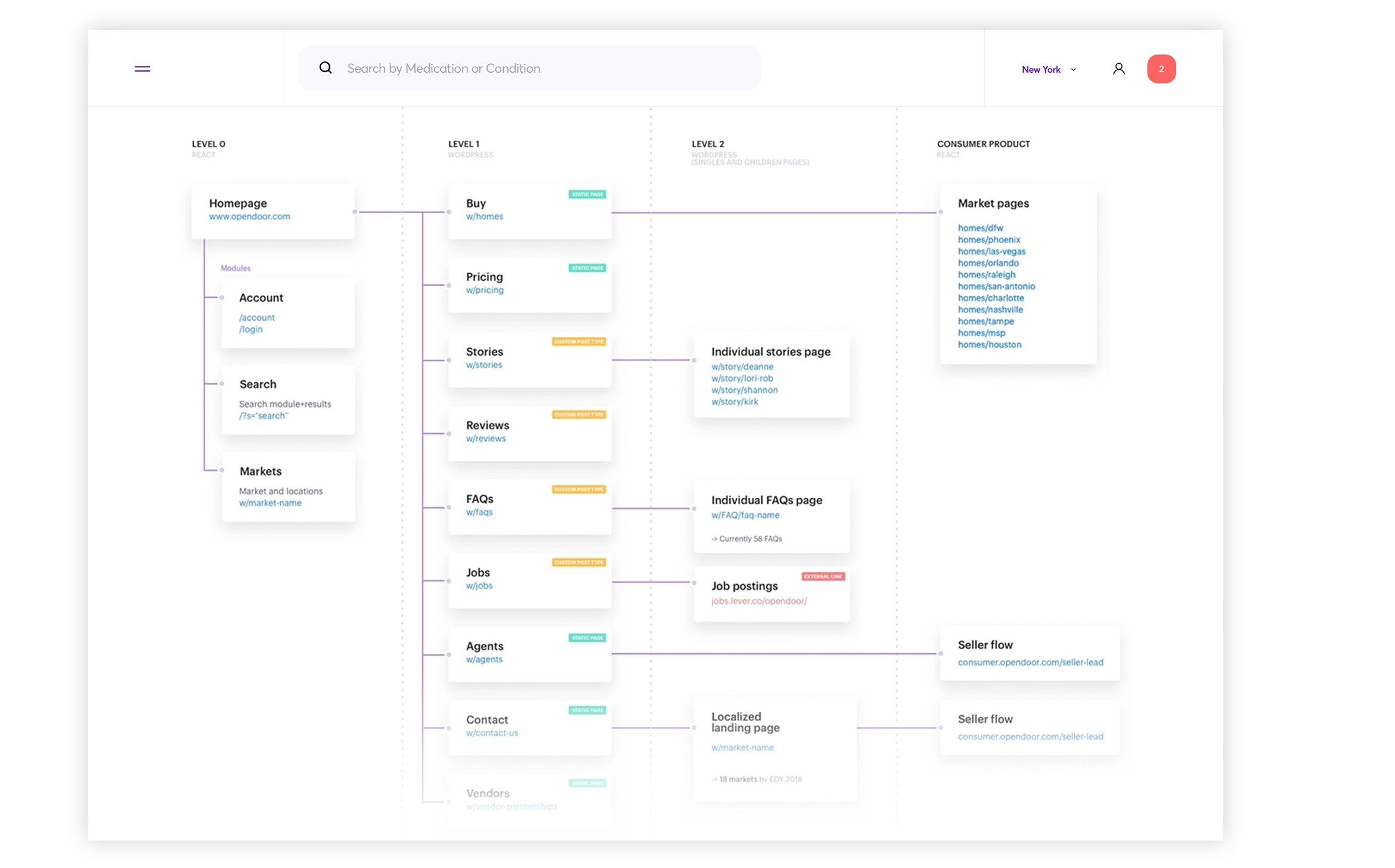Screen dimensions: 1395x868
Task: Open the hamburger menu icon
Action: click(142, 69)
